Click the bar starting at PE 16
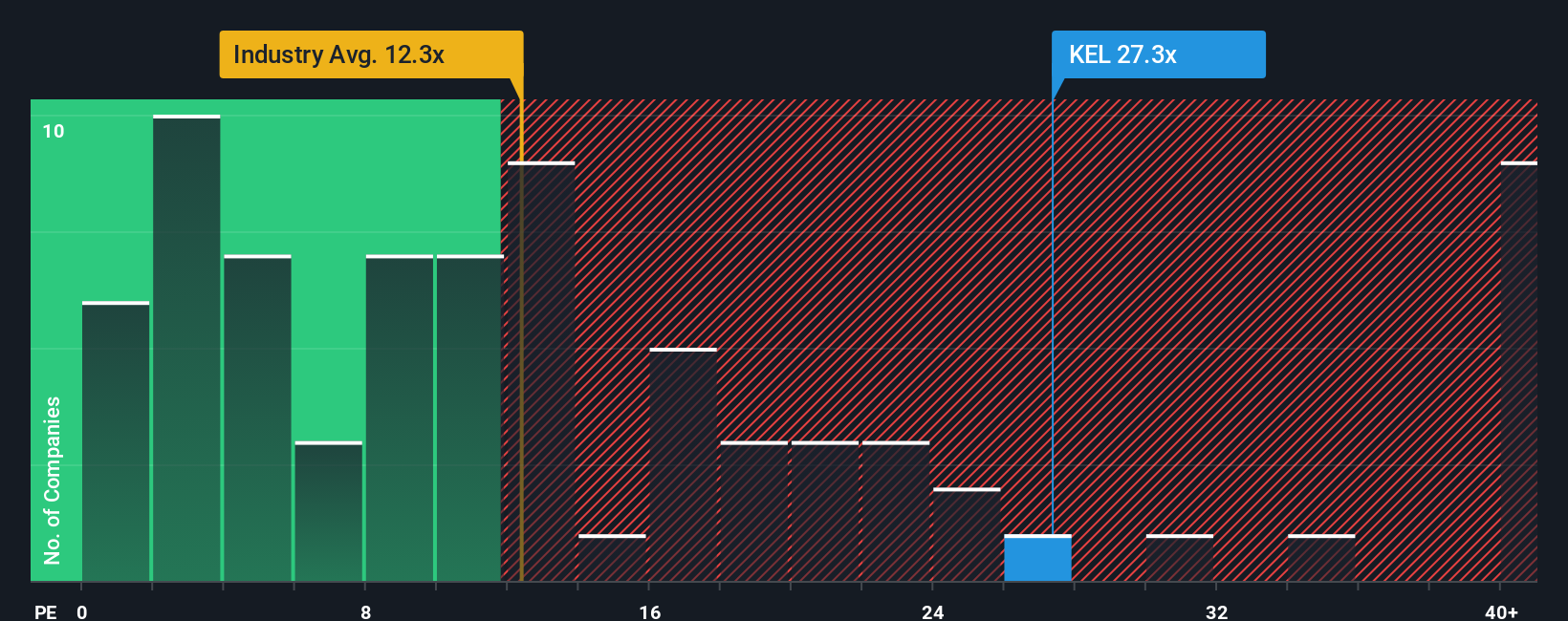This screenshot has width=1568, height=621. [x=683, y=464]
